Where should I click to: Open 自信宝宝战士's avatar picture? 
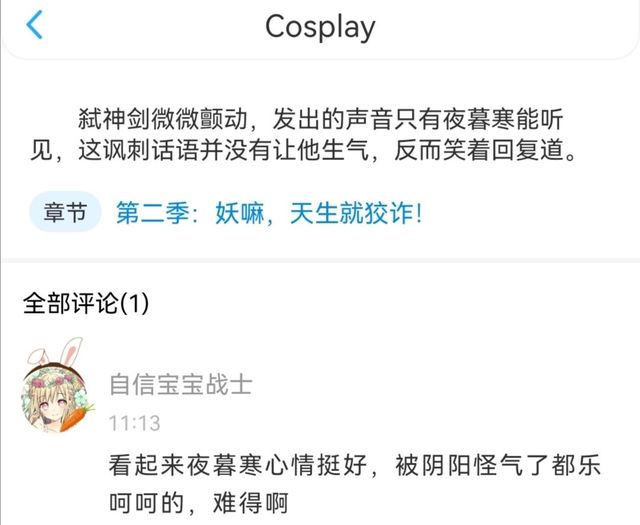tap(54, 397)
